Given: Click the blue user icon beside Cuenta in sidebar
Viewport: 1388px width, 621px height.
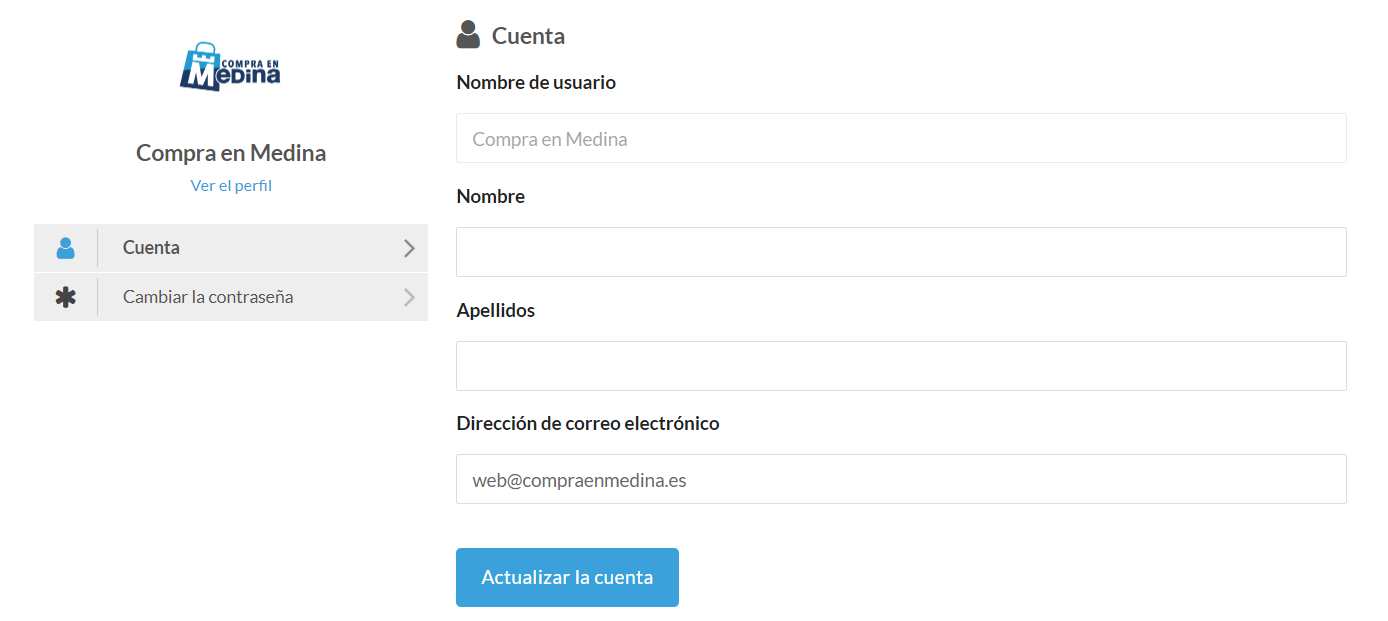Looking at the screenshot, I should pyautogui.click(x=66, y=248).
